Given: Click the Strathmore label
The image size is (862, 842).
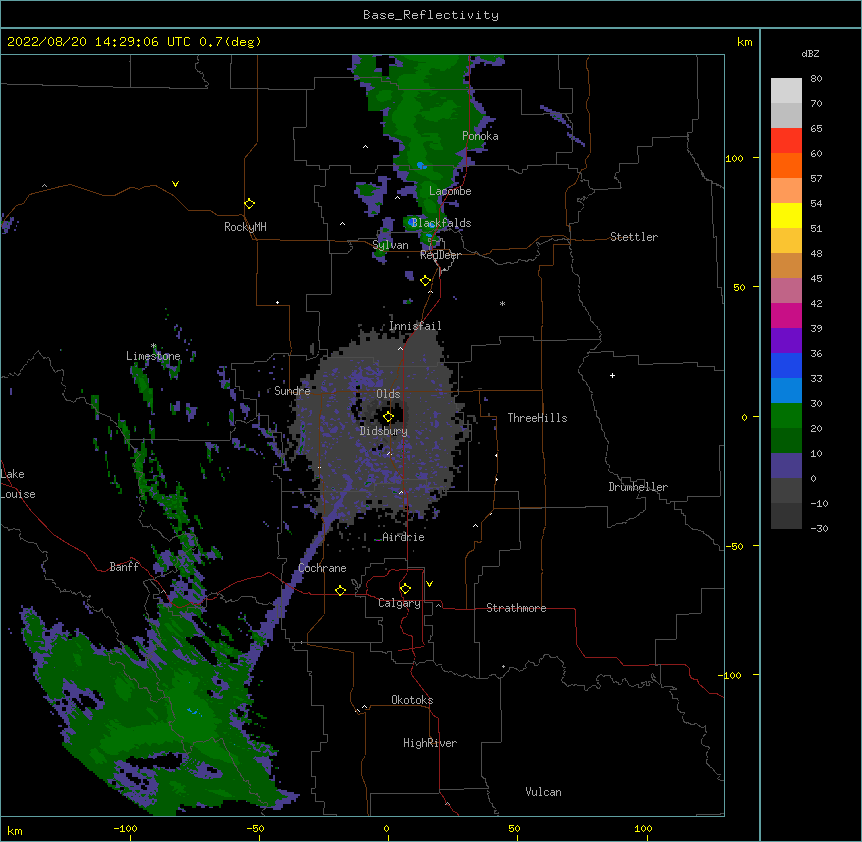Looking at the screenshot, I should click(x=516, y=608).
